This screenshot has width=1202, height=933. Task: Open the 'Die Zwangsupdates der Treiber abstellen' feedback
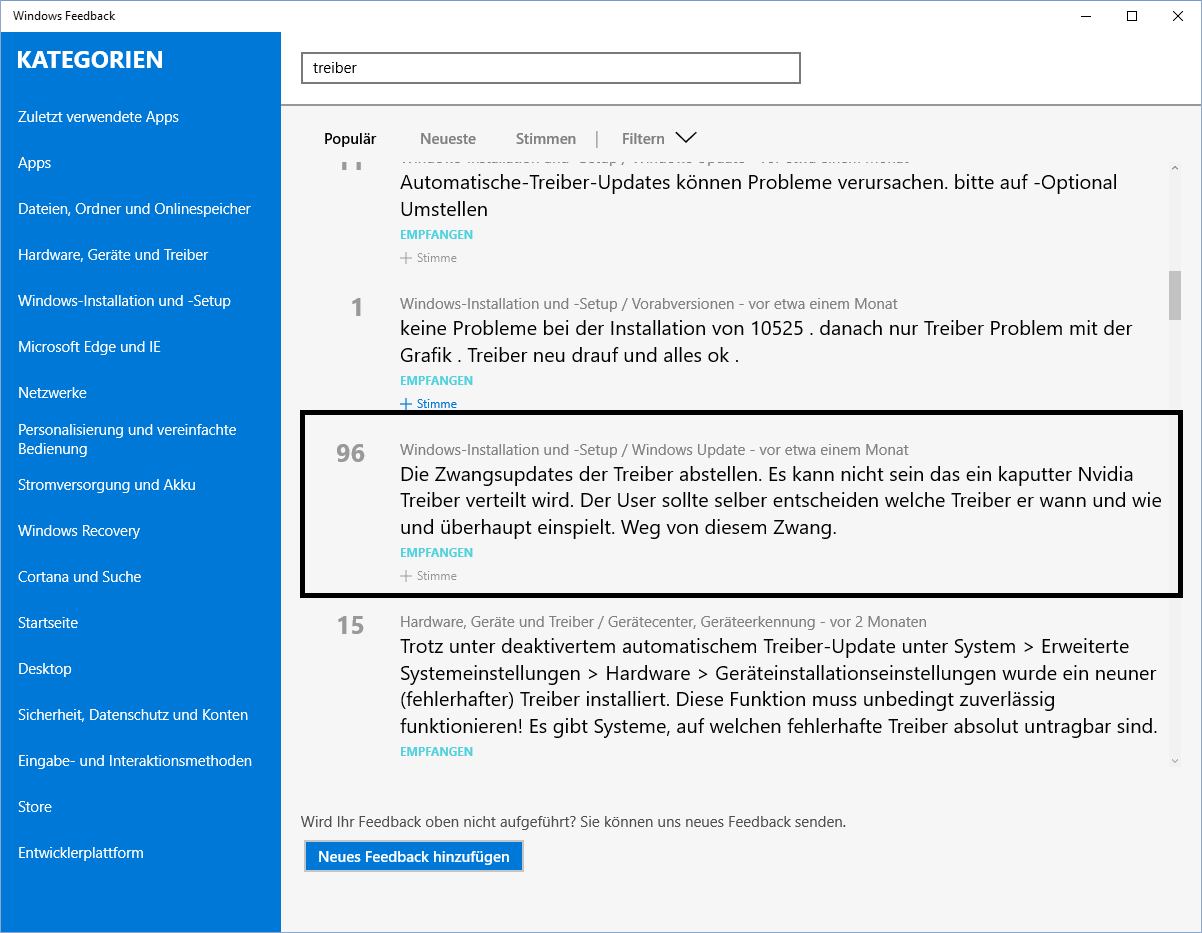pyautogui.click(x=780, y=501)
